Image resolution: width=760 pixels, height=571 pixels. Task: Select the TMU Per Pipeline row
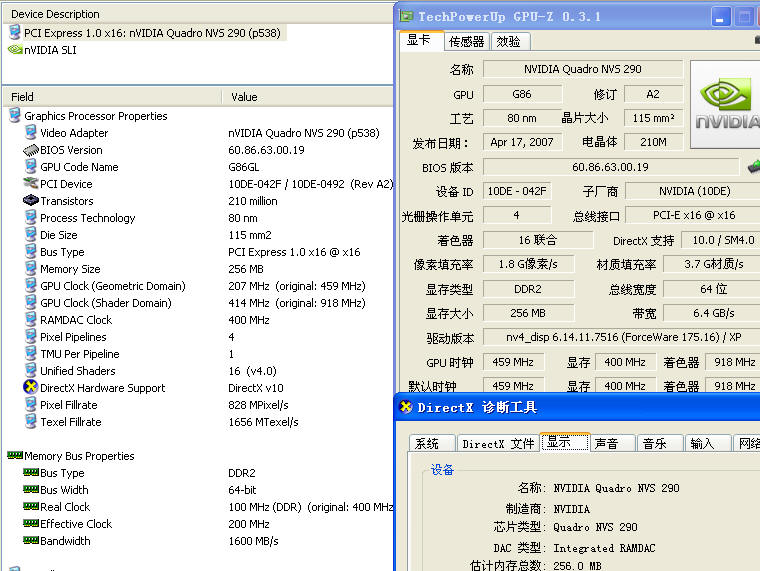click(199, 354)
